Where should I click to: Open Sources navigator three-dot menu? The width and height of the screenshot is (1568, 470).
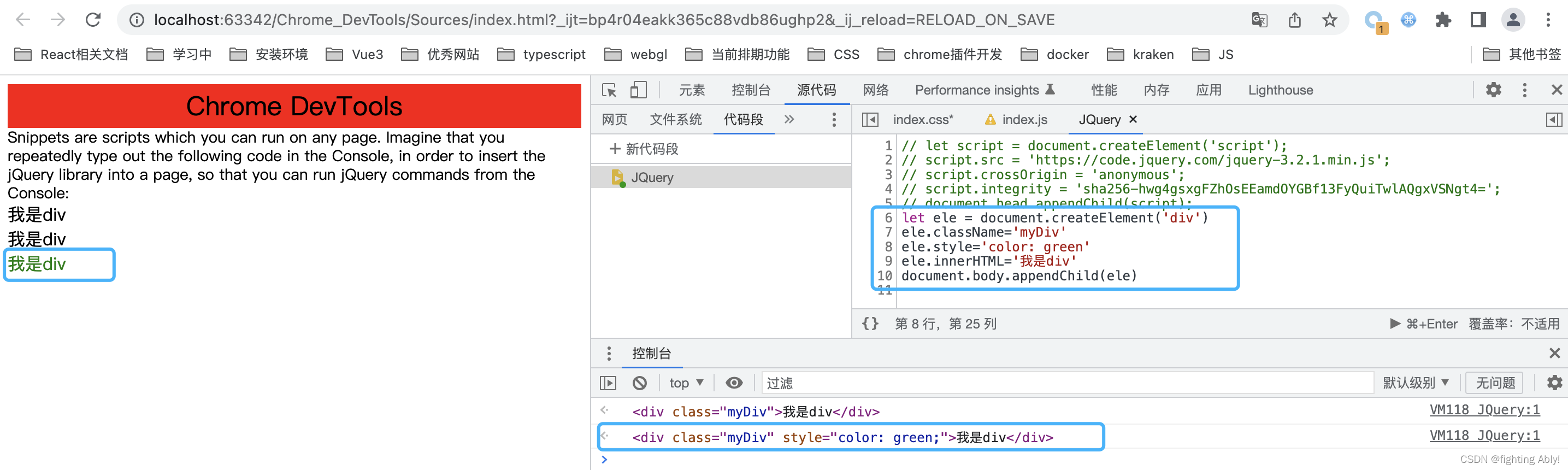[834, 119]
